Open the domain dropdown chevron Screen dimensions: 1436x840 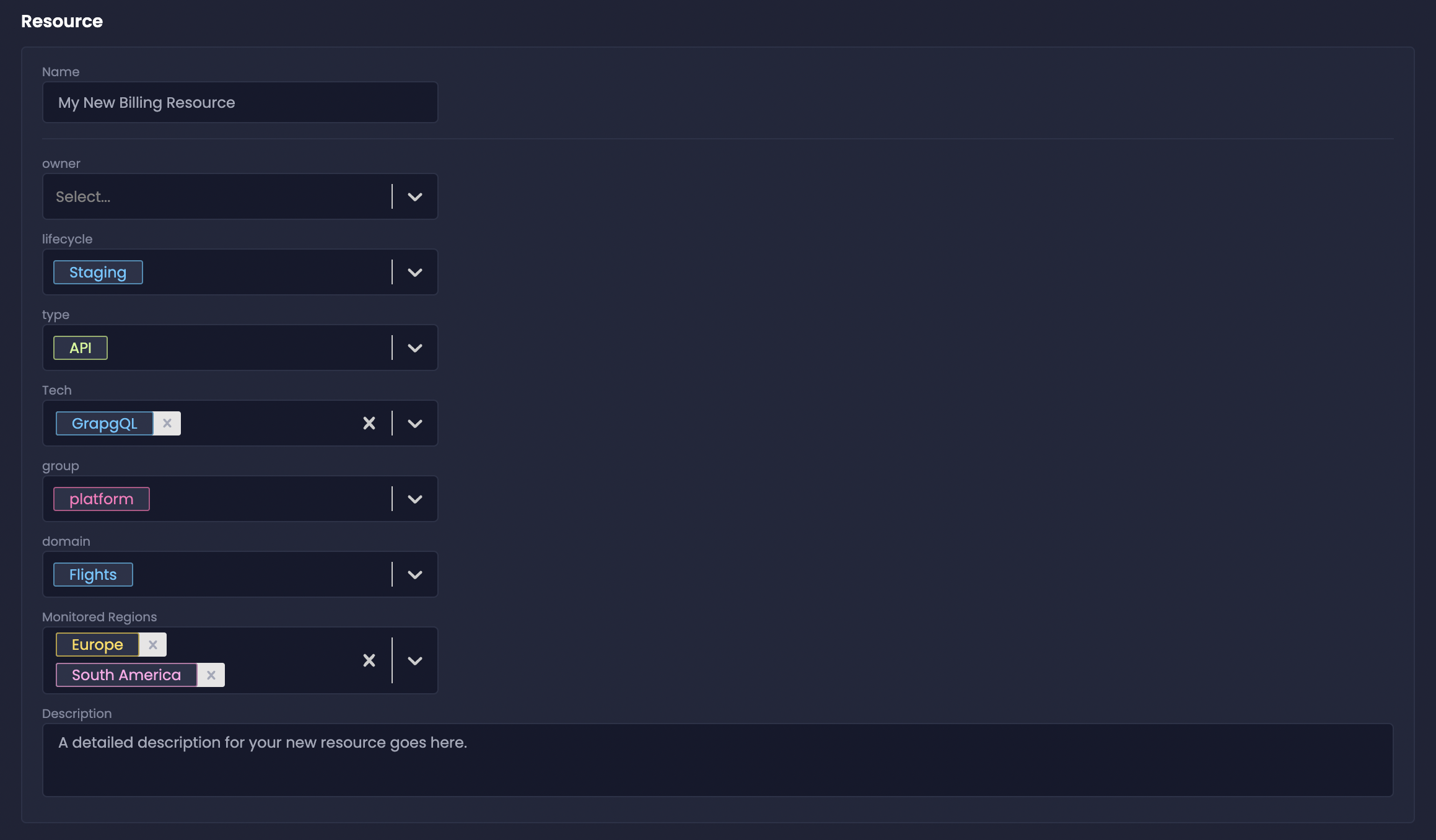(x=415, y=574)
